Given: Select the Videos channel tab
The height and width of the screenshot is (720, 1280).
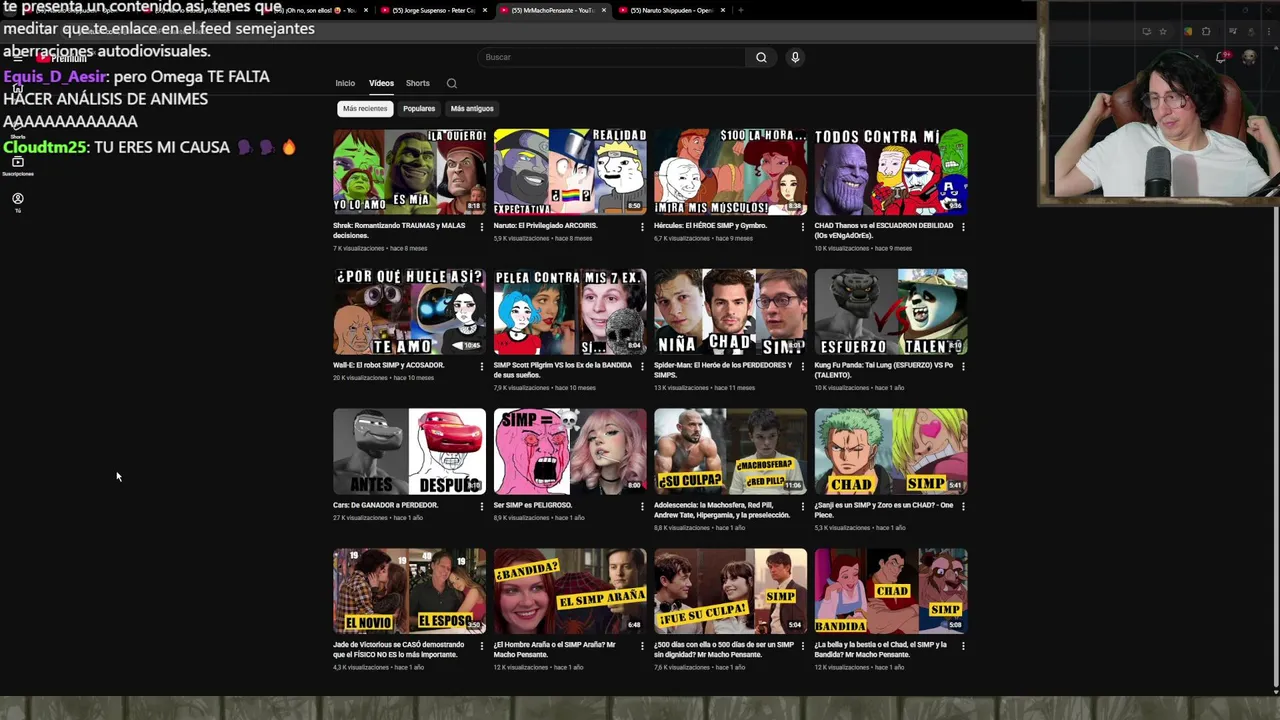Looking at the screenshot, I should [x=381, y=83].
